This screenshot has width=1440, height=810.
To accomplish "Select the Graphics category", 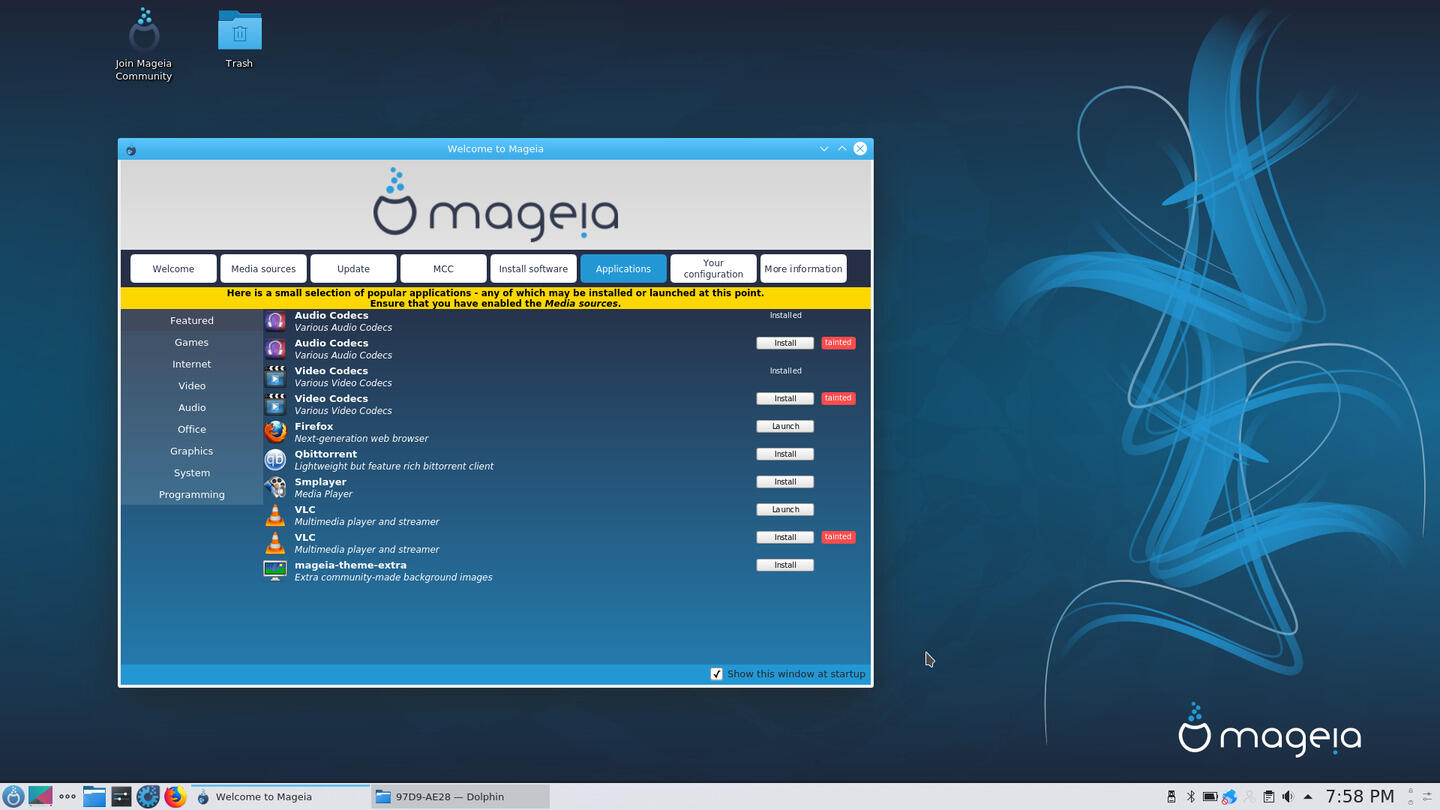I will [192, 451].
